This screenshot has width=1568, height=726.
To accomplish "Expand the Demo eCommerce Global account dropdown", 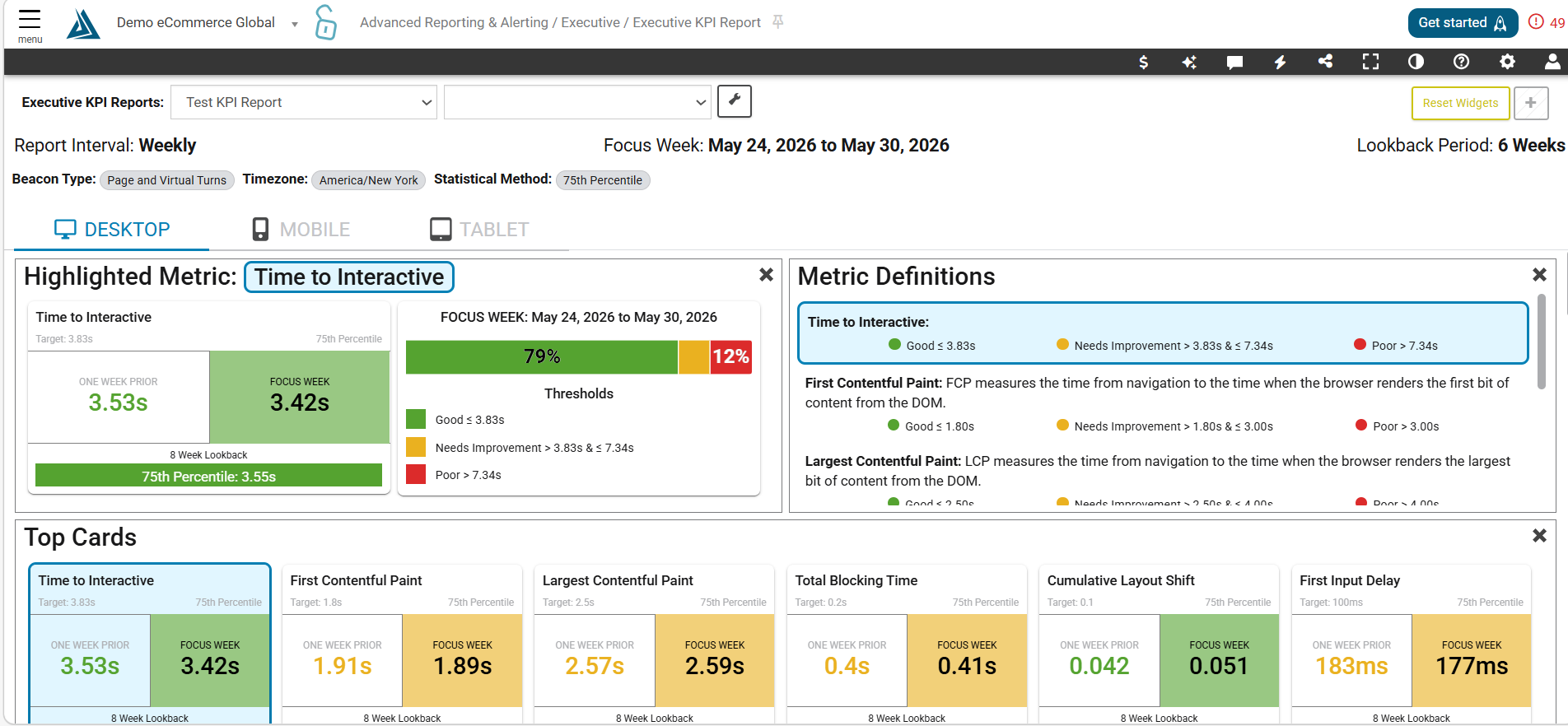I will pyautogui.click(x=294, y=24).
